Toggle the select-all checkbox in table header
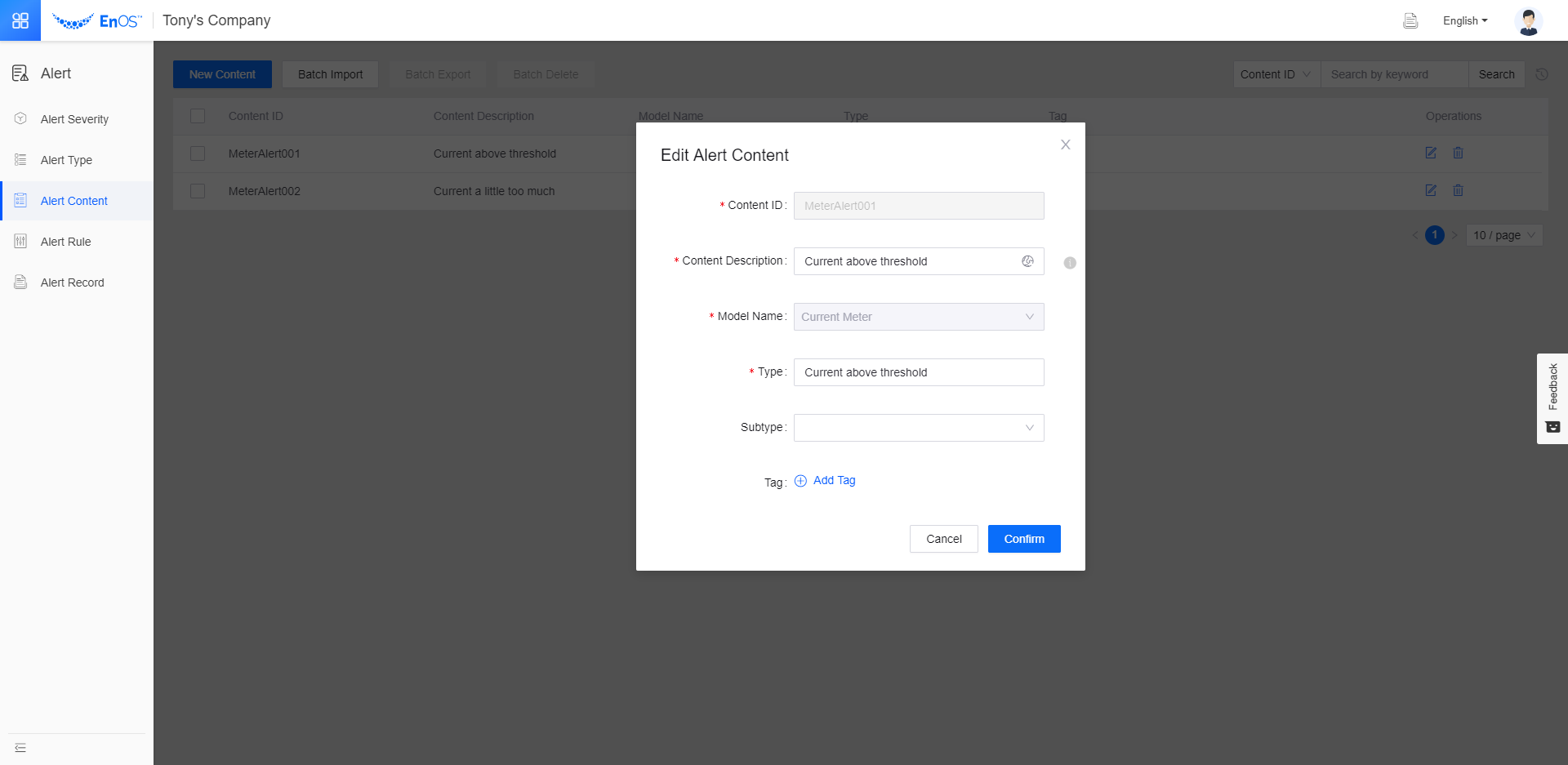 click(198, 116)
